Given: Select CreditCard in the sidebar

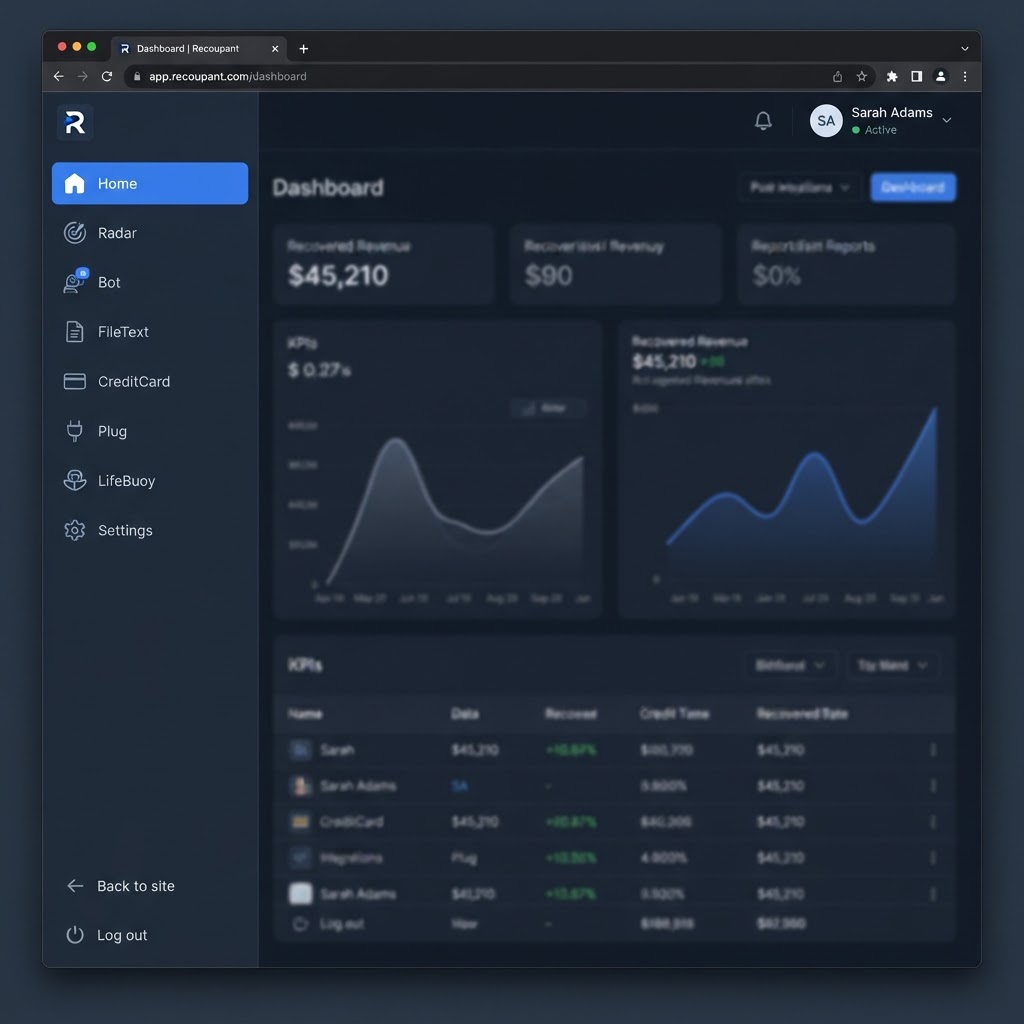Looking at the screenshot, I should pyautogui.click(x=150, y=381).
